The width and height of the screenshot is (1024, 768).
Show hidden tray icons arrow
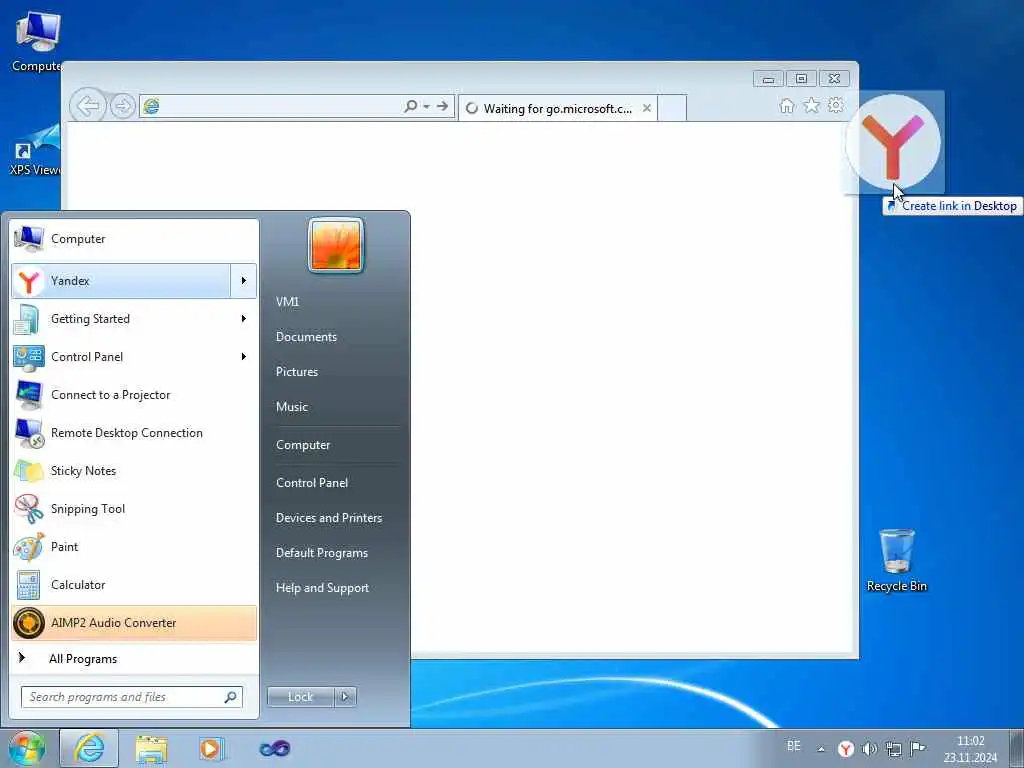click(x=821, y=749)
